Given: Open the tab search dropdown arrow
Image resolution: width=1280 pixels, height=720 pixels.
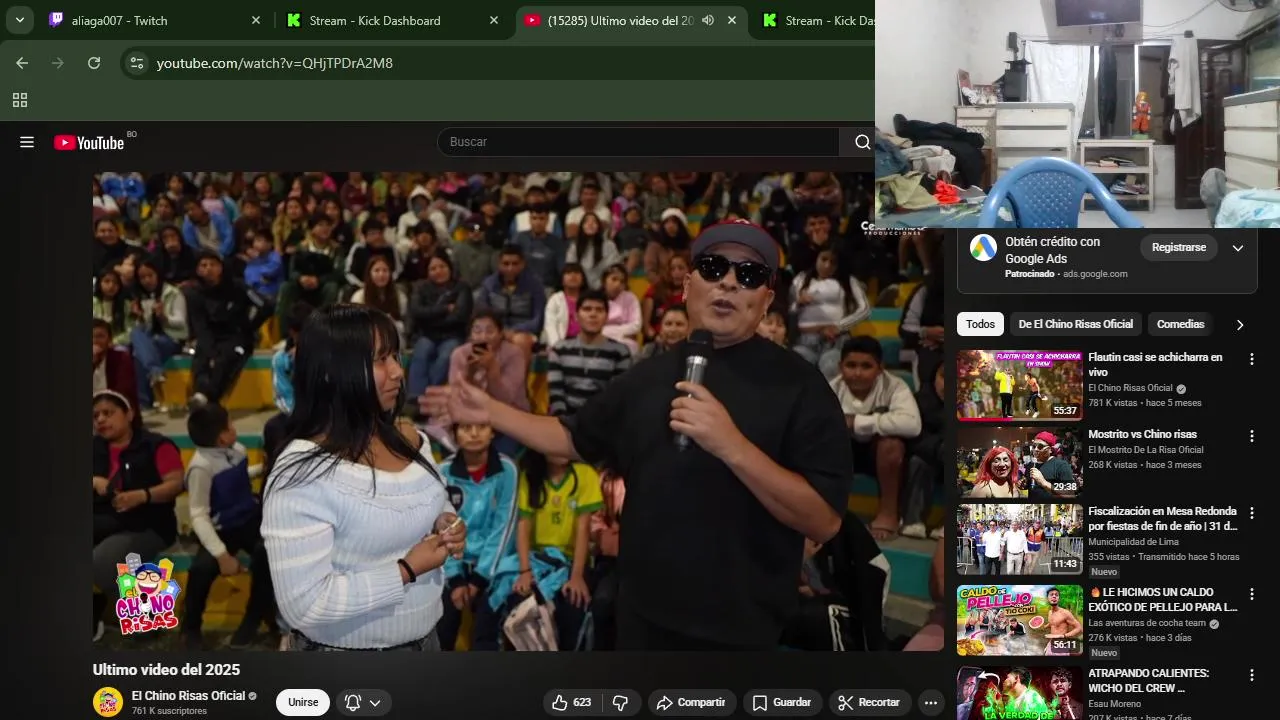Looking at the screenshot, I should [19, 20].
